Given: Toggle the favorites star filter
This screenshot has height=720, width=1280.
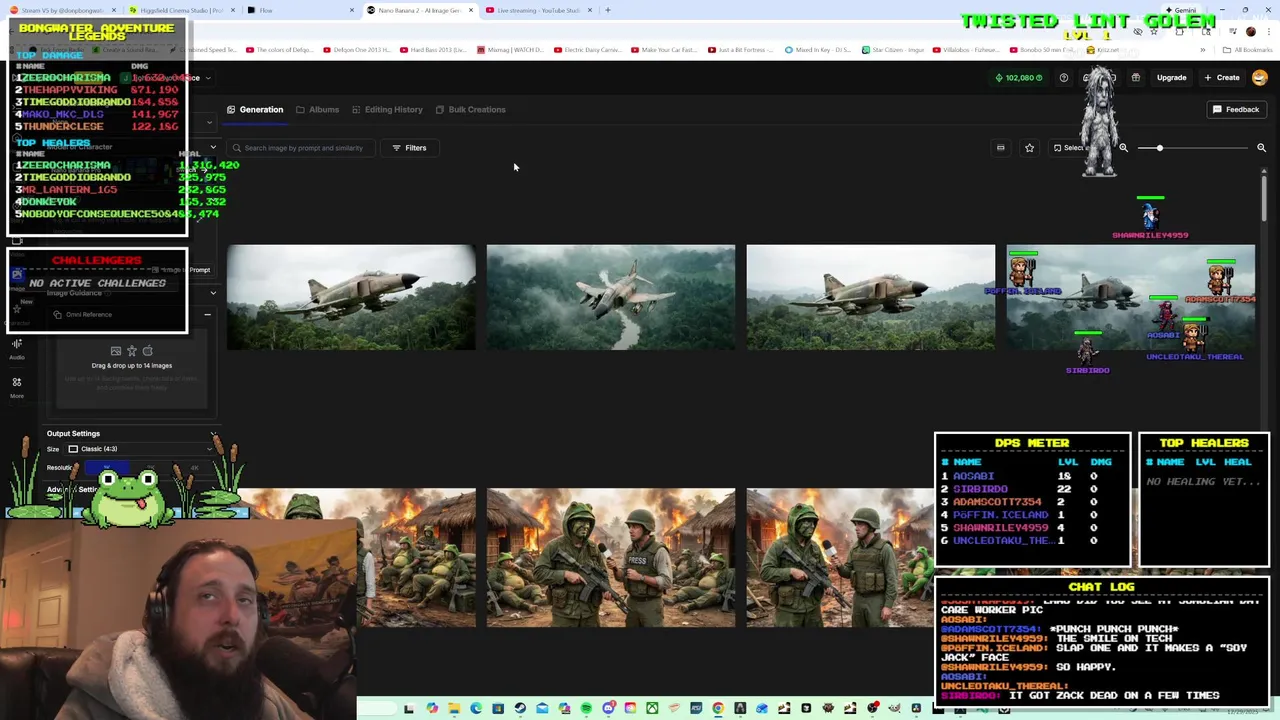Looking at the screenshot, I should click(1029, 148).
